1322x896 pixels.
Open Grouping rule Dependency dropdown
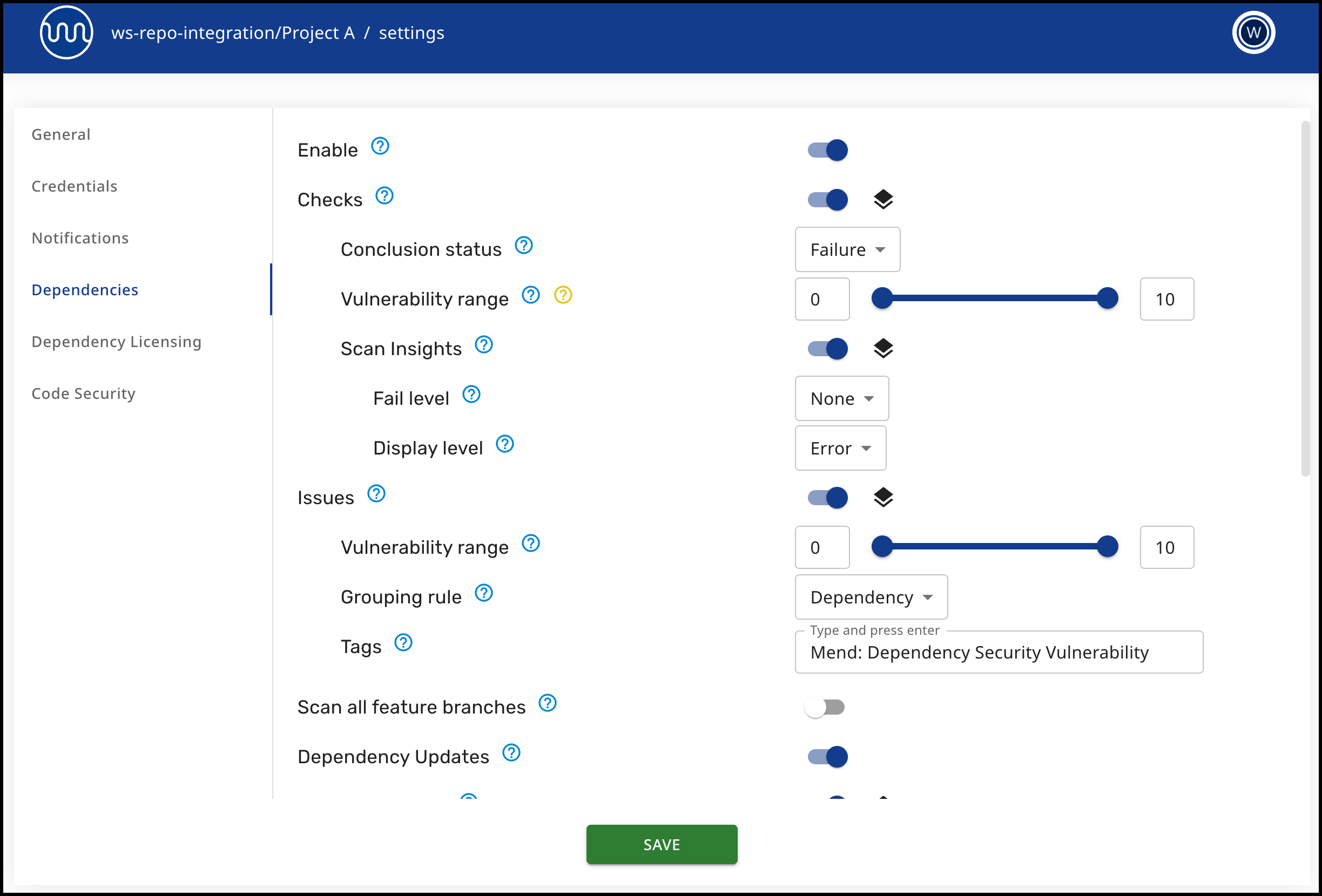871,597
